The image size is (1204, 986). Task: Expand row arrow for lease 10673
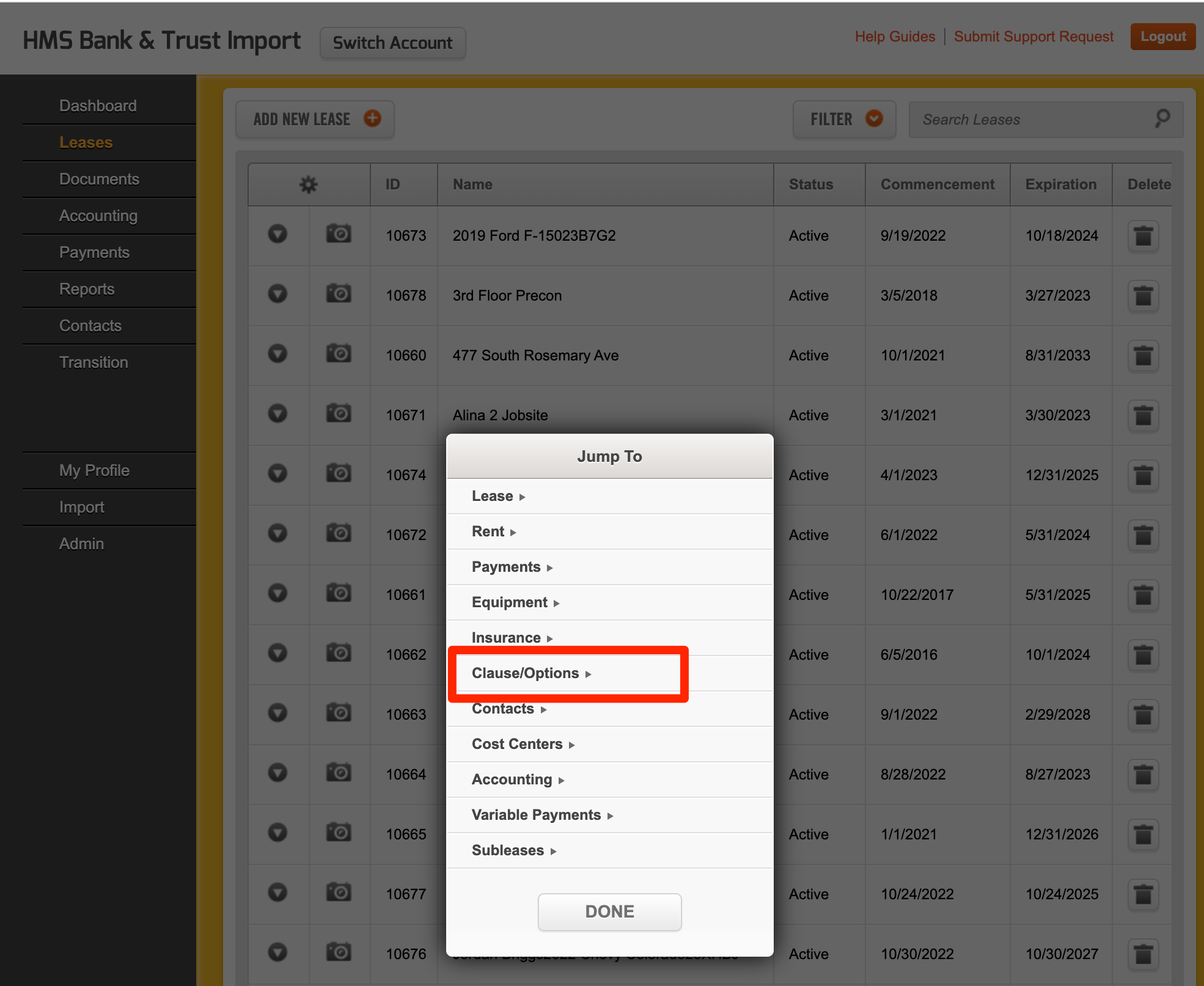[x=277, y=234]
